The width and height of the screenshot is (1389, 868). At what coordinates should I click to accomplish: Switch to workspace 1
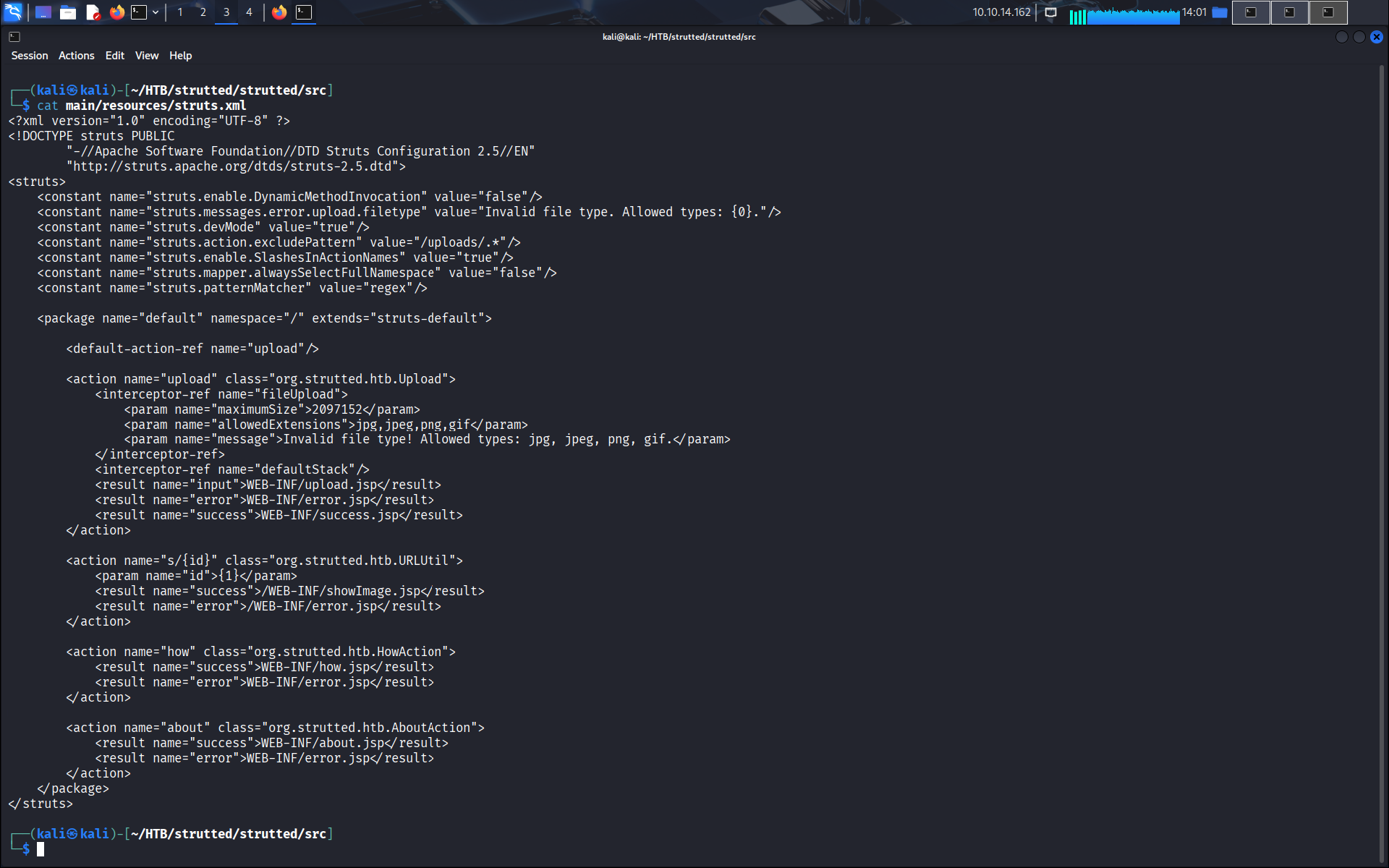[180, 12]
